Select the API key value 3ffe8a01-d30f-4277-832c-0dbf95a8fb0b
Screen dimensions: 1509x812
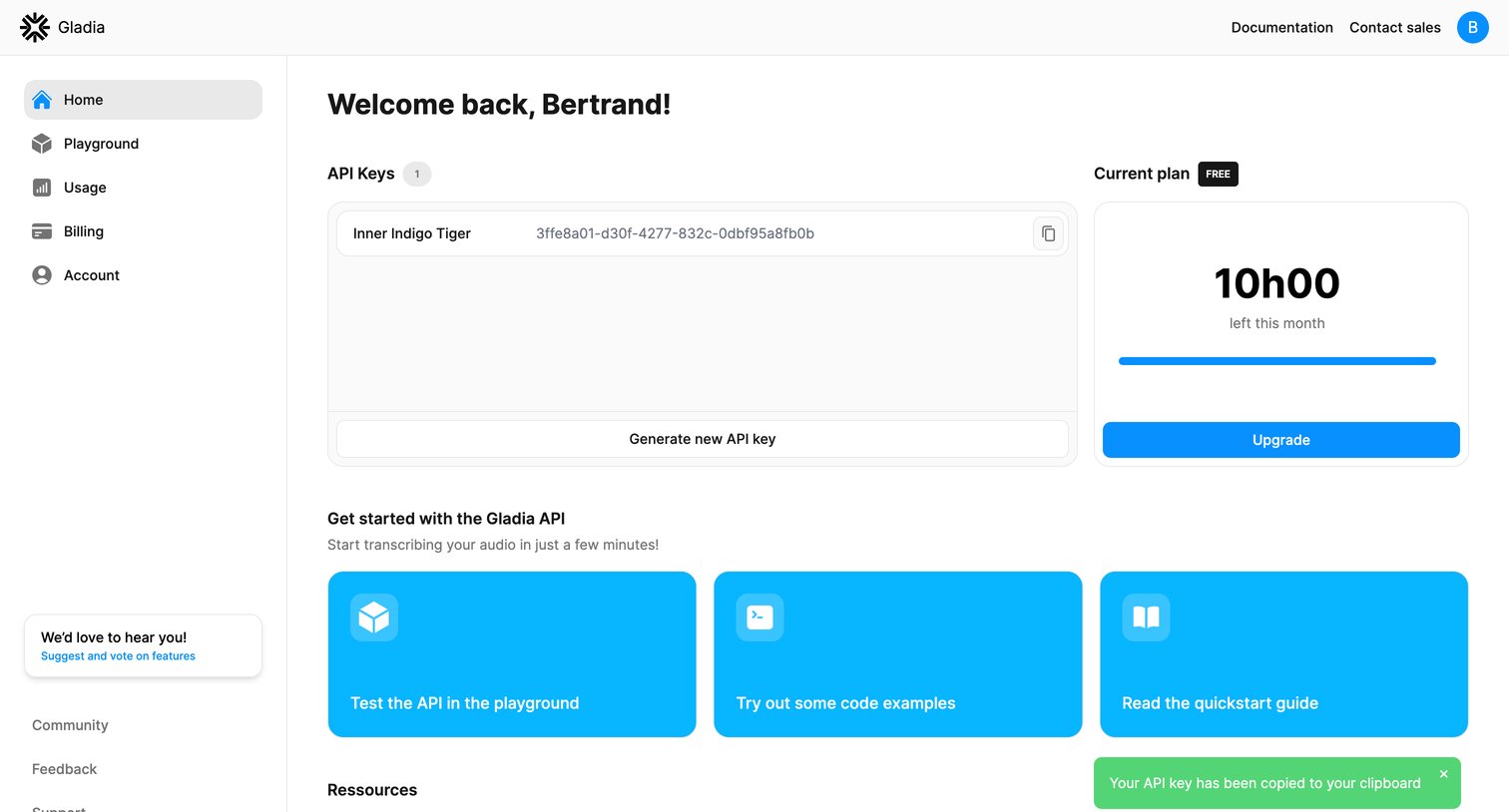tap(676, 233)
